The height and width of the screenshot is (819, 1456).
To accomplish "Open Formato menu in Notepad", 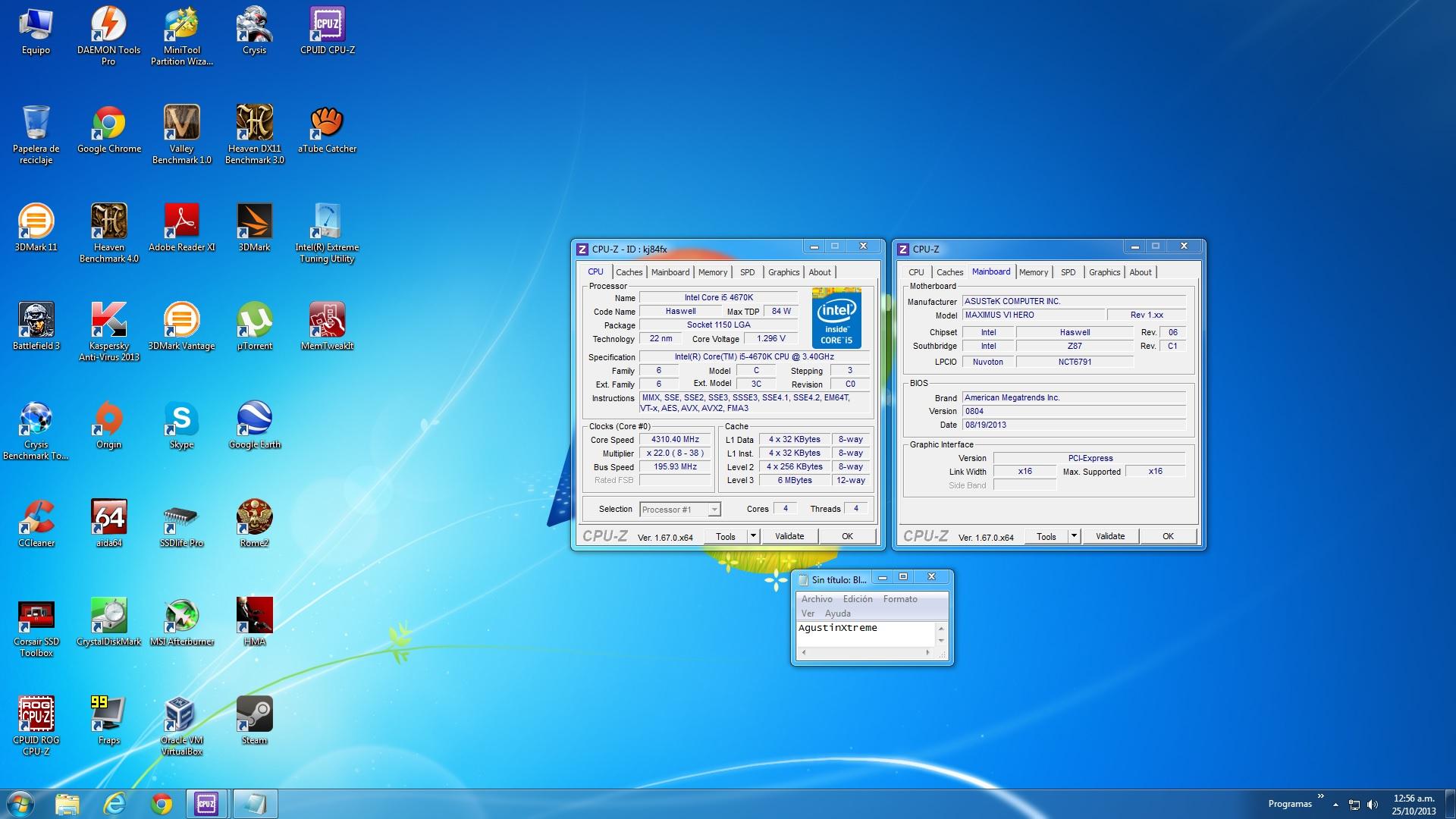I will pyautogui.click(x=900, y=599).
